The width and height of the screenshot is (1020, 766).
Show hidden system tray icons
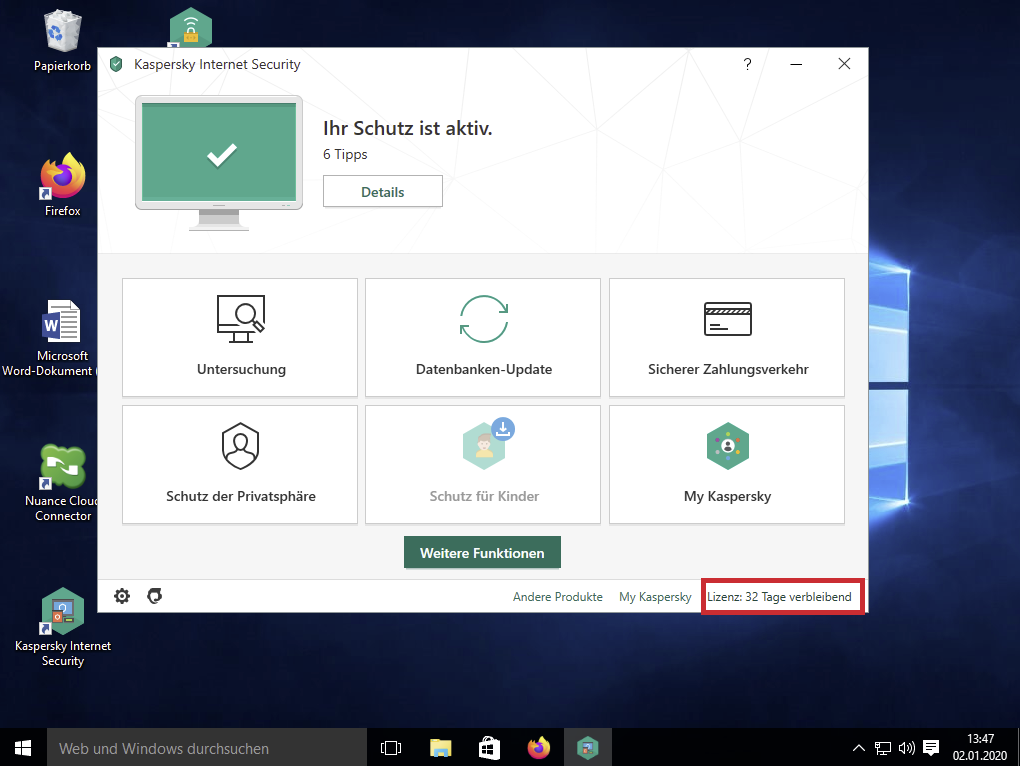(859, 748)
